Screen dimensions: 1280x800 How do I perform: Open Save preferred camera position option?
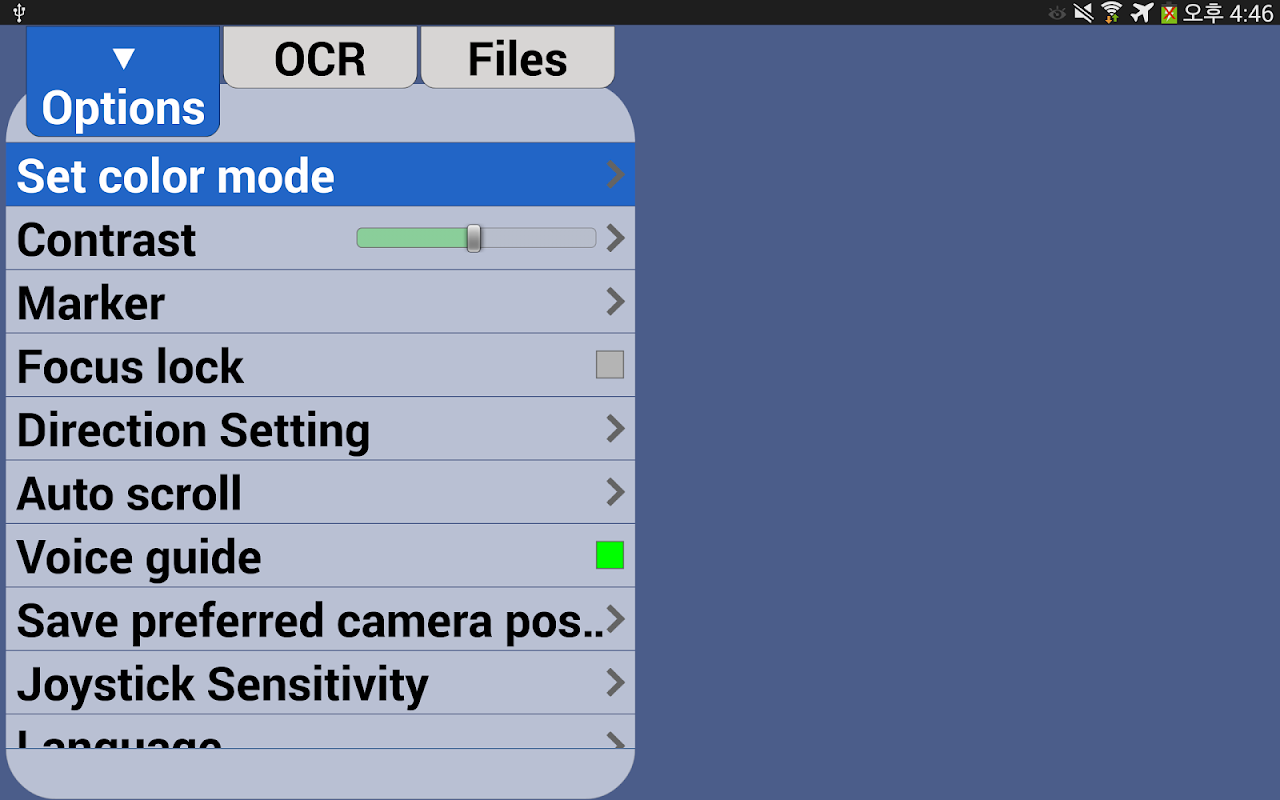(x=320, y=619)
